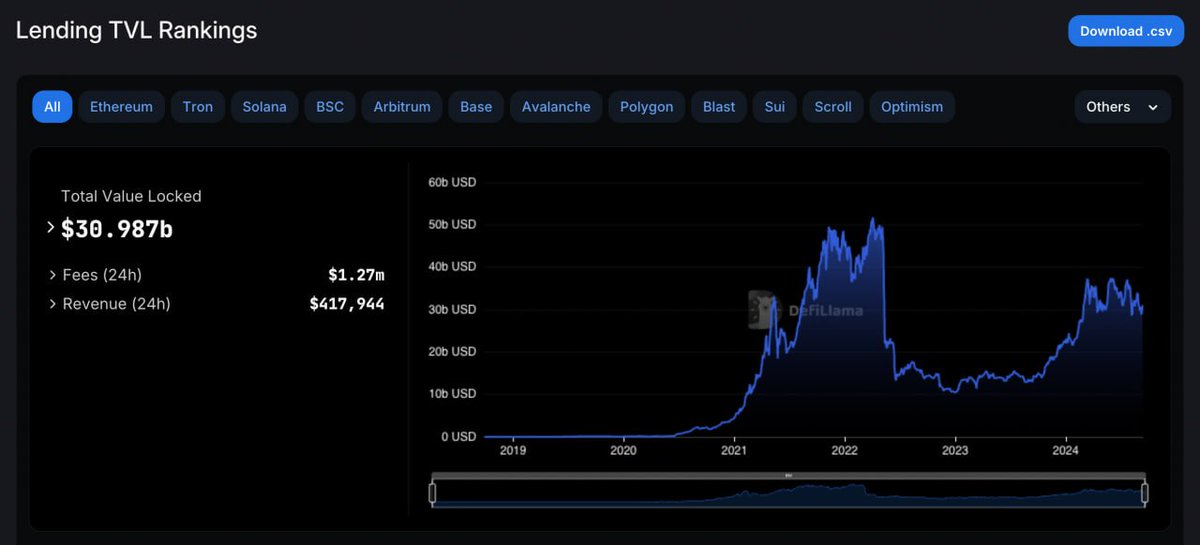This screenshot has width=1200, height=545.
Task: Select the All chains filter
Action: (52, 107)
